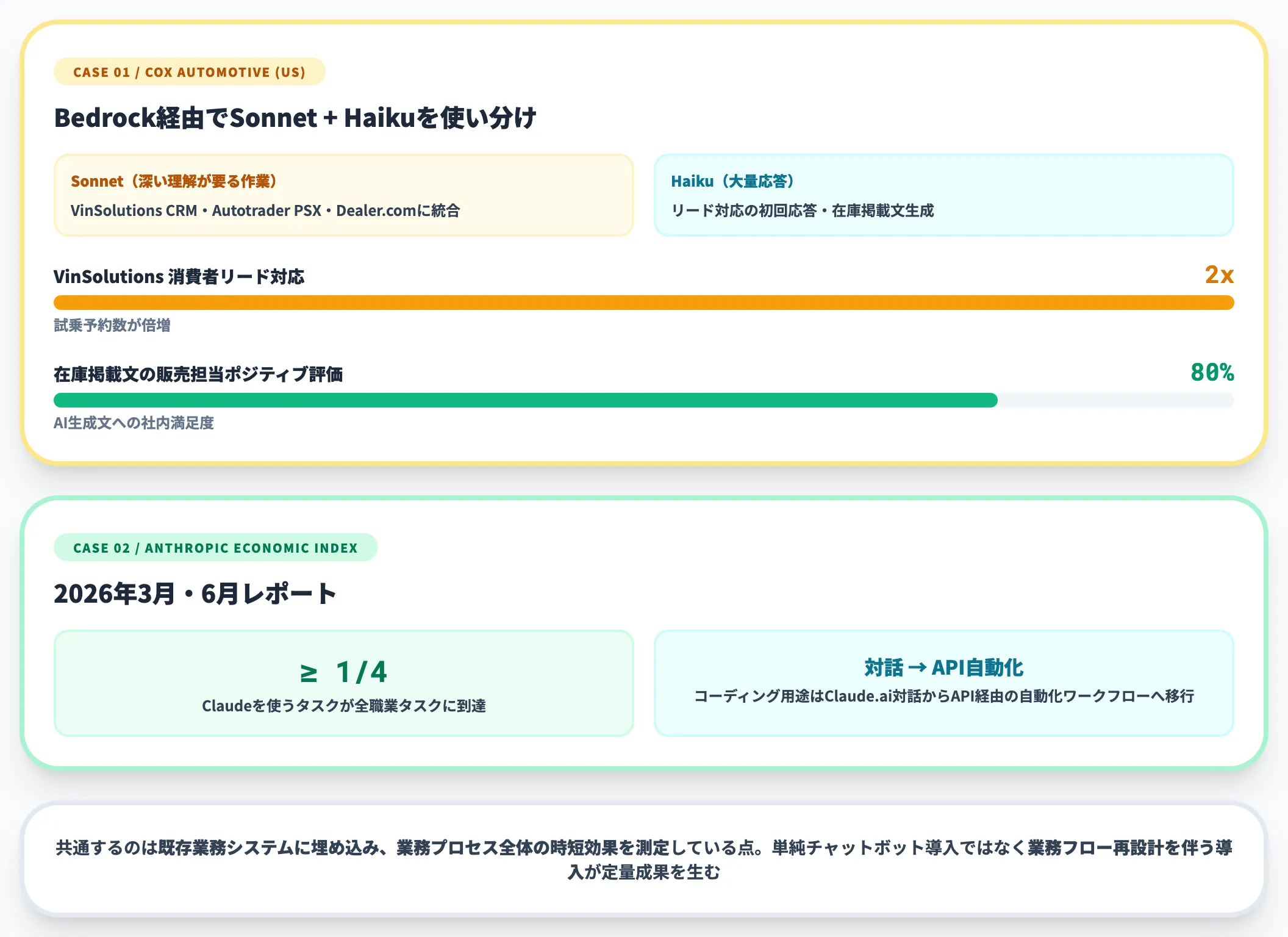Click the heading 2026年3月・6月レポート

click(195, 594)
